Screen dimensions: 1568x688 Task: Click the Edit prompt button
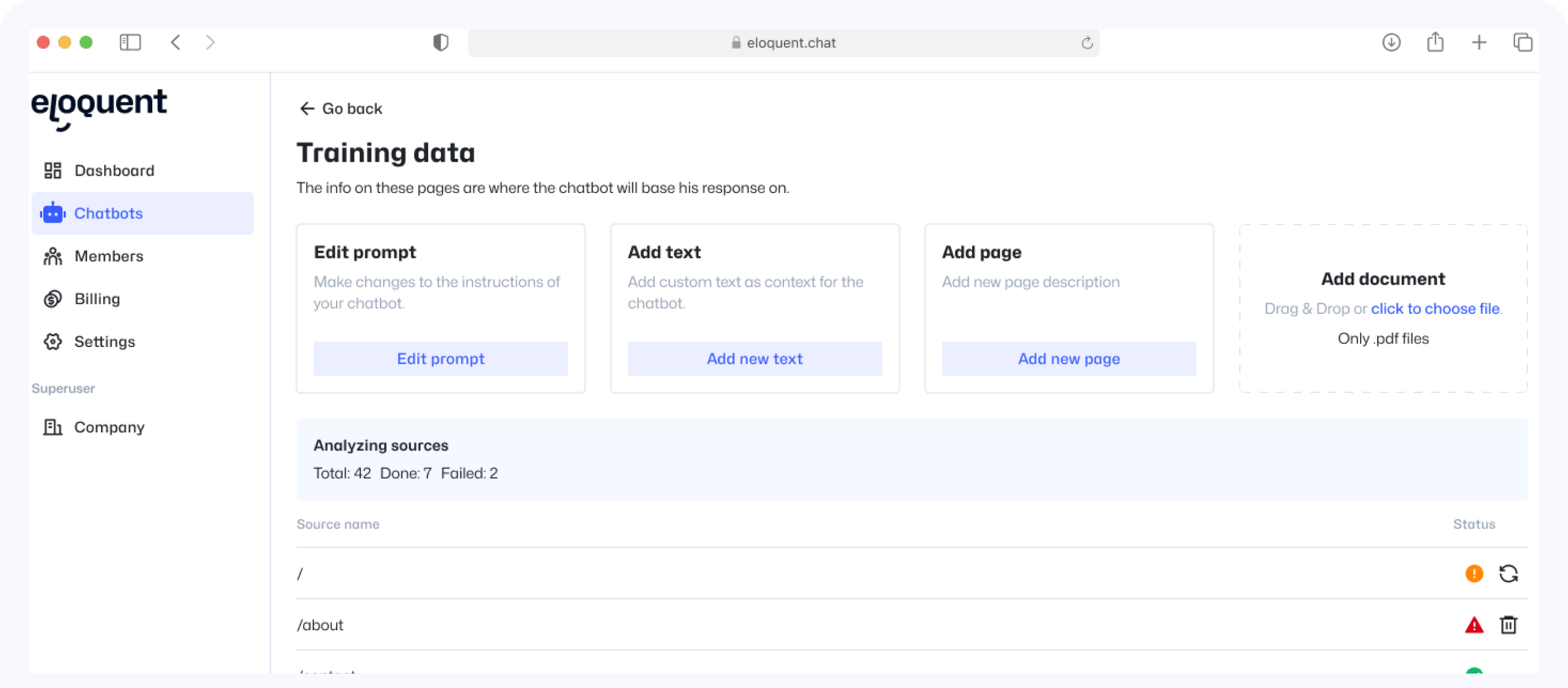(441, 358)
